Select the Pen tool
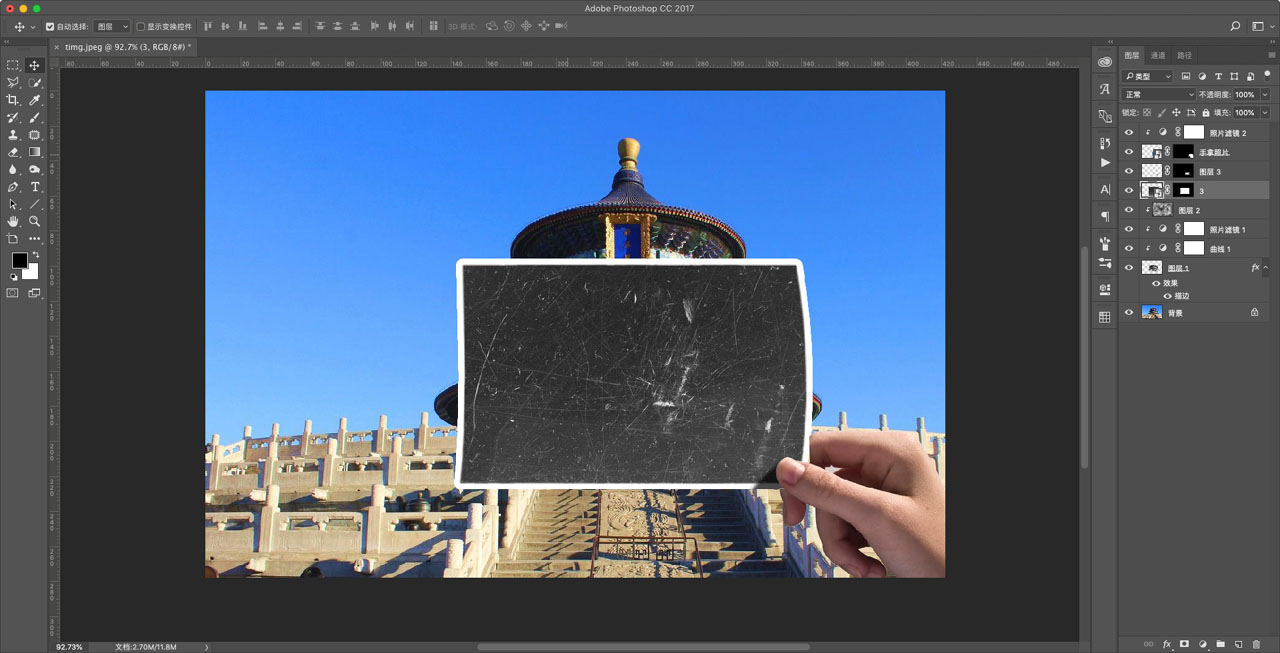The image size is (1280, 653). [x=13, y=187]
